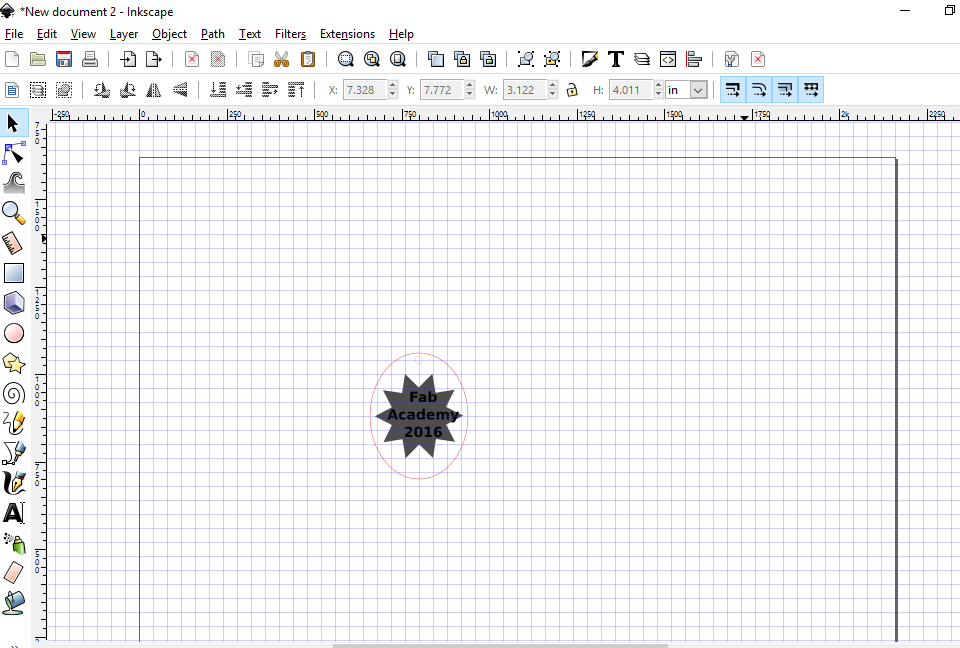
Task: Click the Export icon
Action: pos(154,59)
